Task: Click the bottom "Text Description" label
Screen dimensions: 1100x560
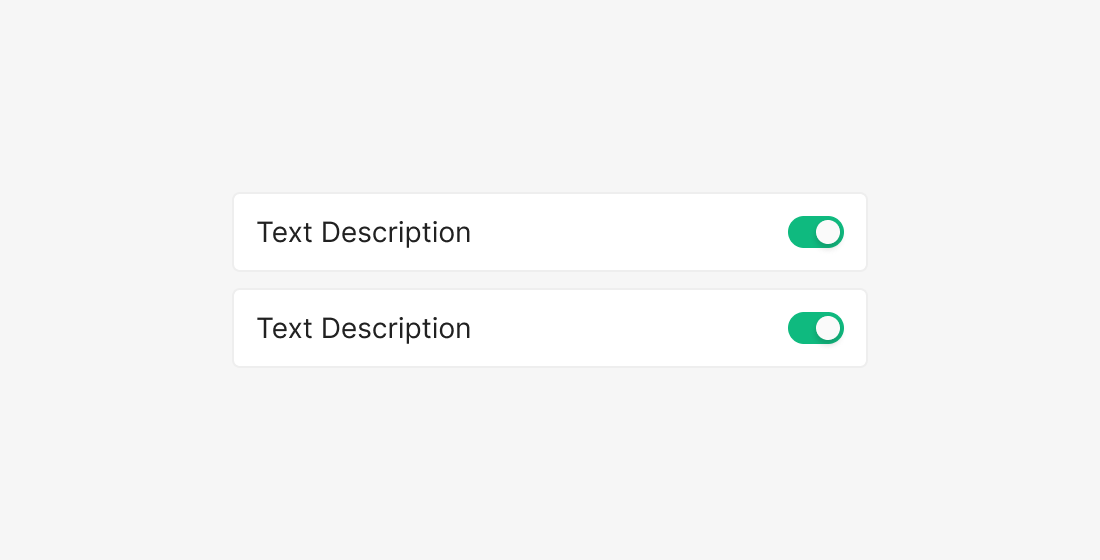Action: pyautogui.click(x=363, y=328)
